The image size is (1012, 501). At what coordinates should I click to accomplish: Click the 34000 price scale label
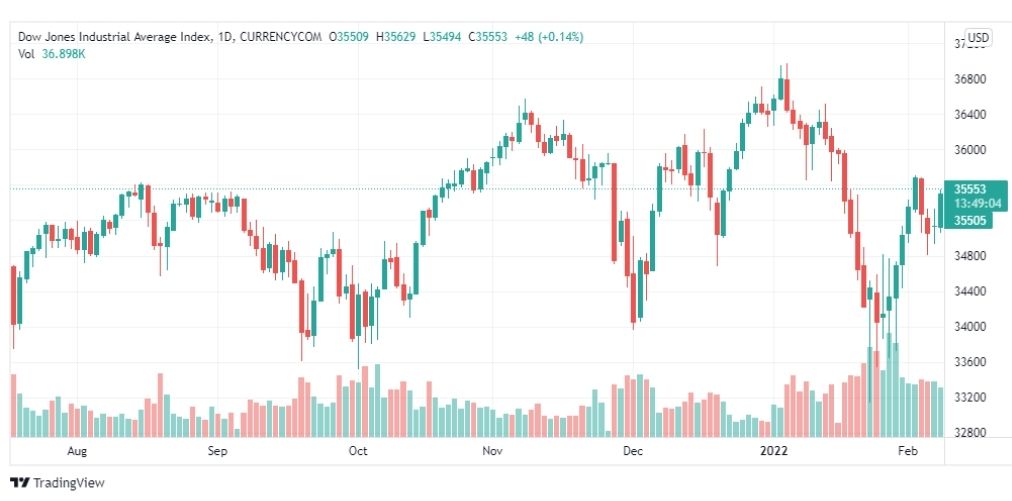968,327
